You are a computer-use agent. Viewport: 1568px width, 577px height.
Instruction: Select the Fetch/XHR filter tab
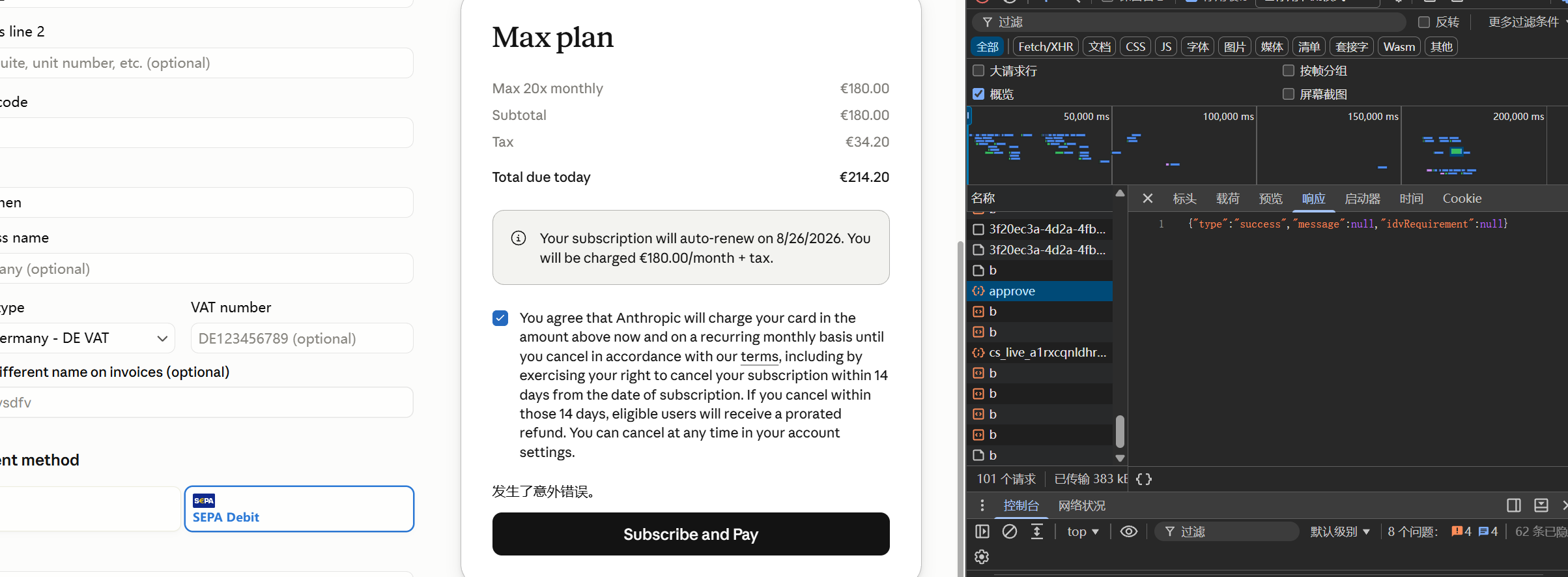(x=1046, y=47)
